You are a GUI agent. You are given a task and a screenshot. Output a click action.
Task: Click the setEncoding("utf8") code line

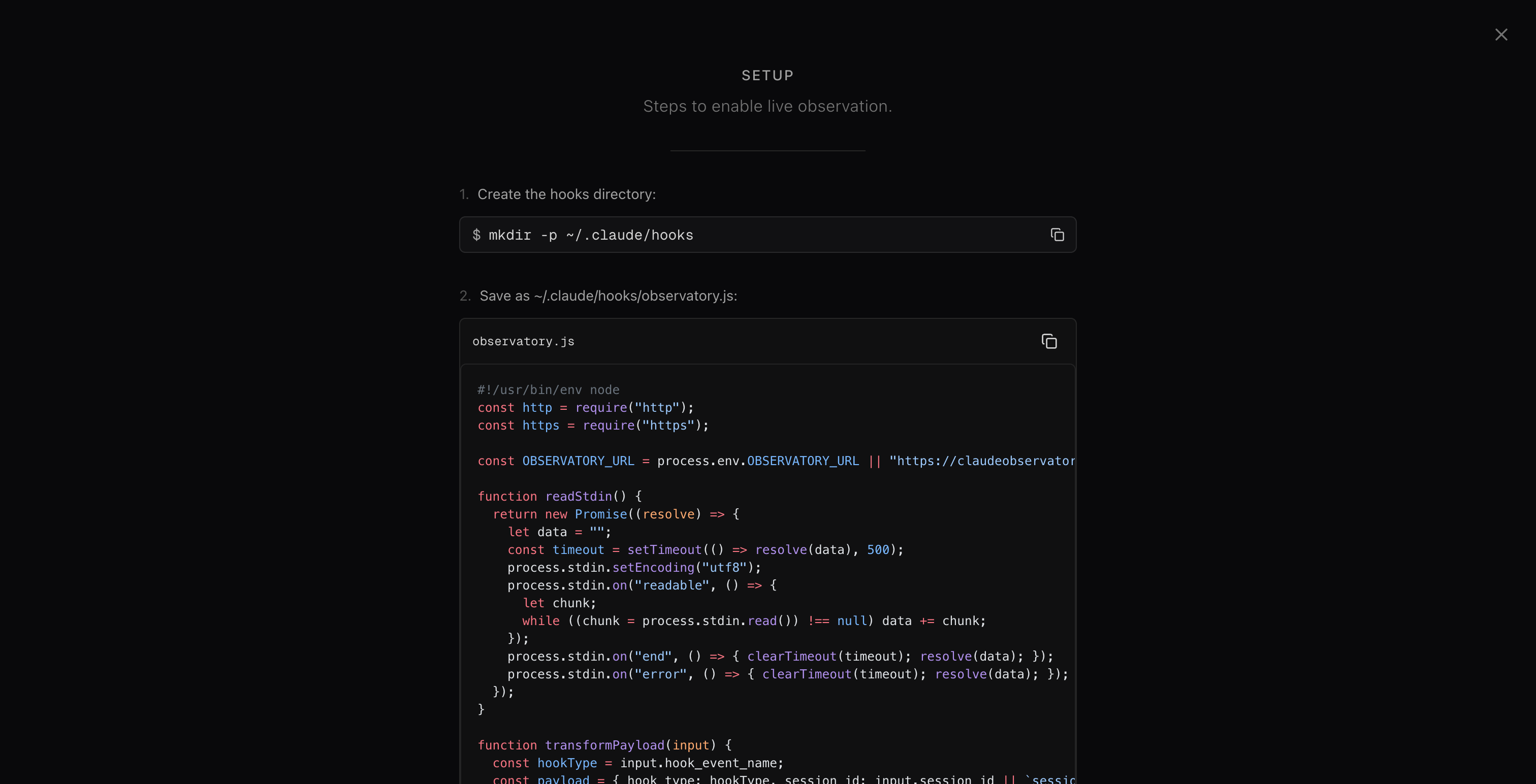point(634,568)
